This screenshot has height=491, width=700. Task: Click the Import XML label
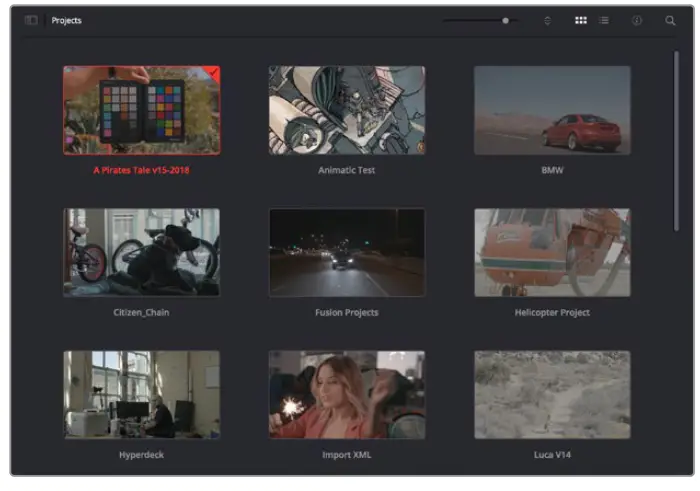tap(346, 455)
